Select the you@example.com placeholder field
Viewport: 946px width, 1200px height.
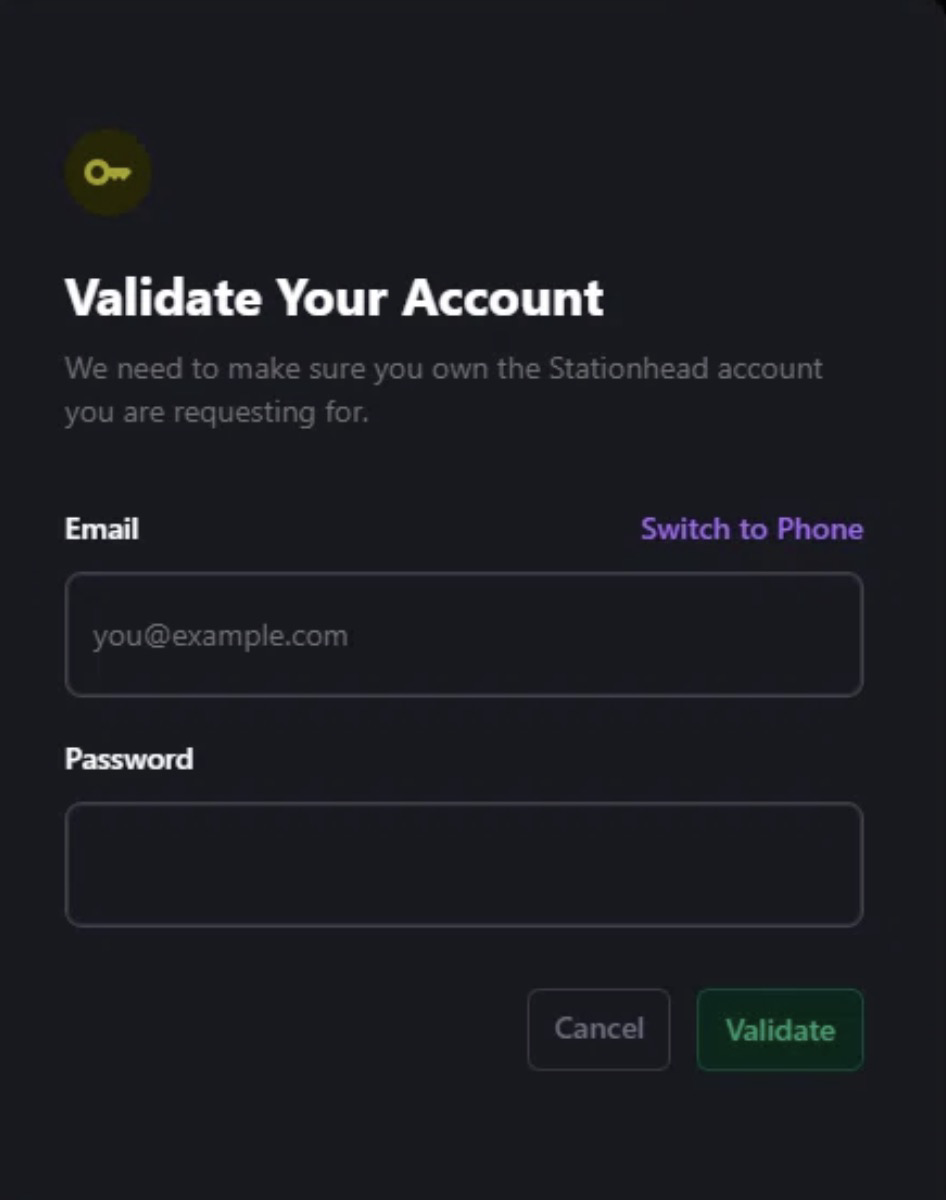[x=463, y=635]
